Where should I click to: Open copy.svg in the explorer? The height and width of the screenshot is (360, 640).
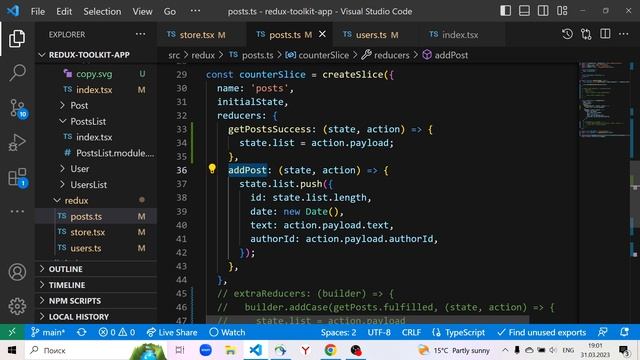click(x=96, y=74)
